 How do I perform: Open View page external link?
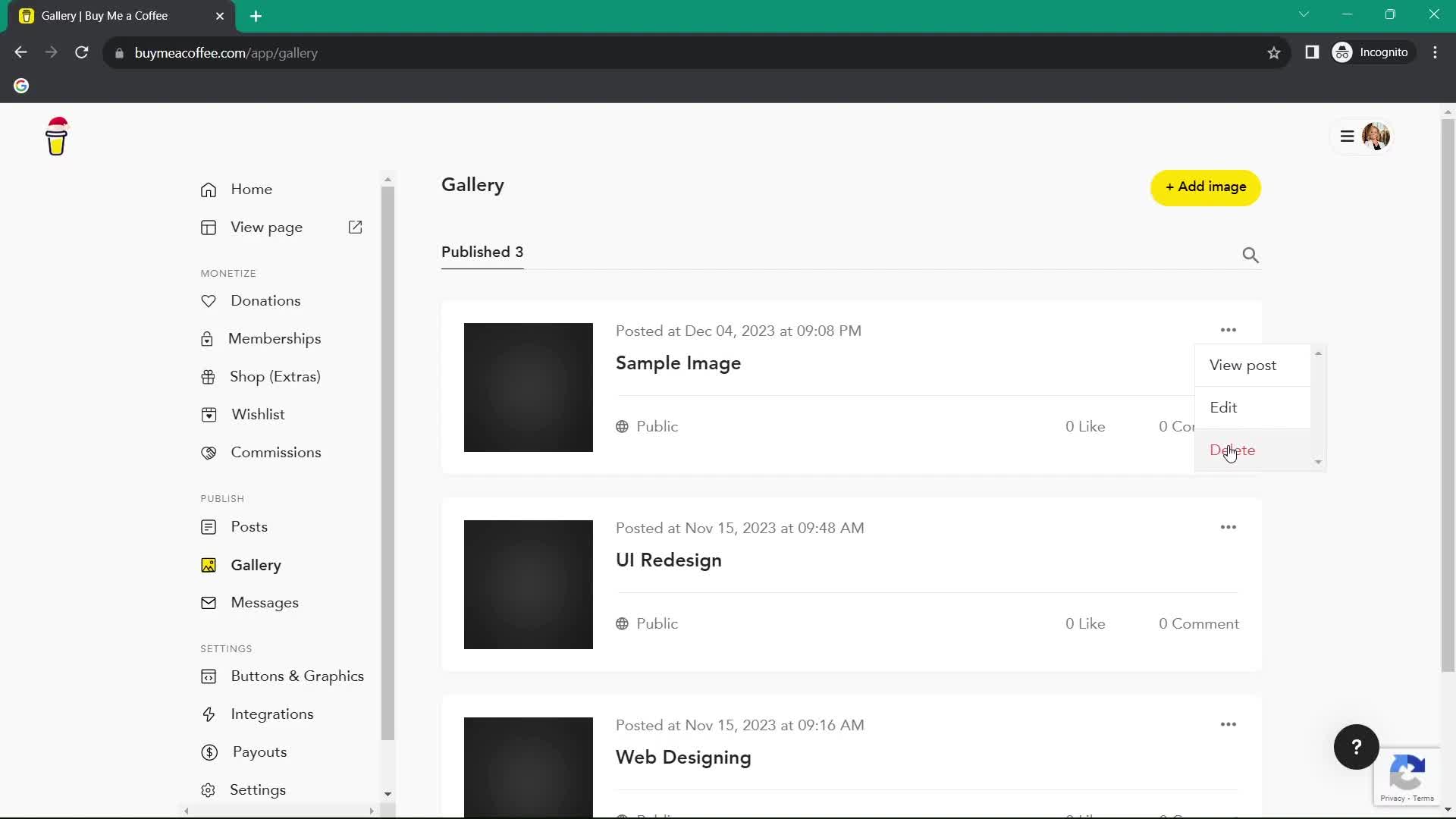tap(355, 227)
